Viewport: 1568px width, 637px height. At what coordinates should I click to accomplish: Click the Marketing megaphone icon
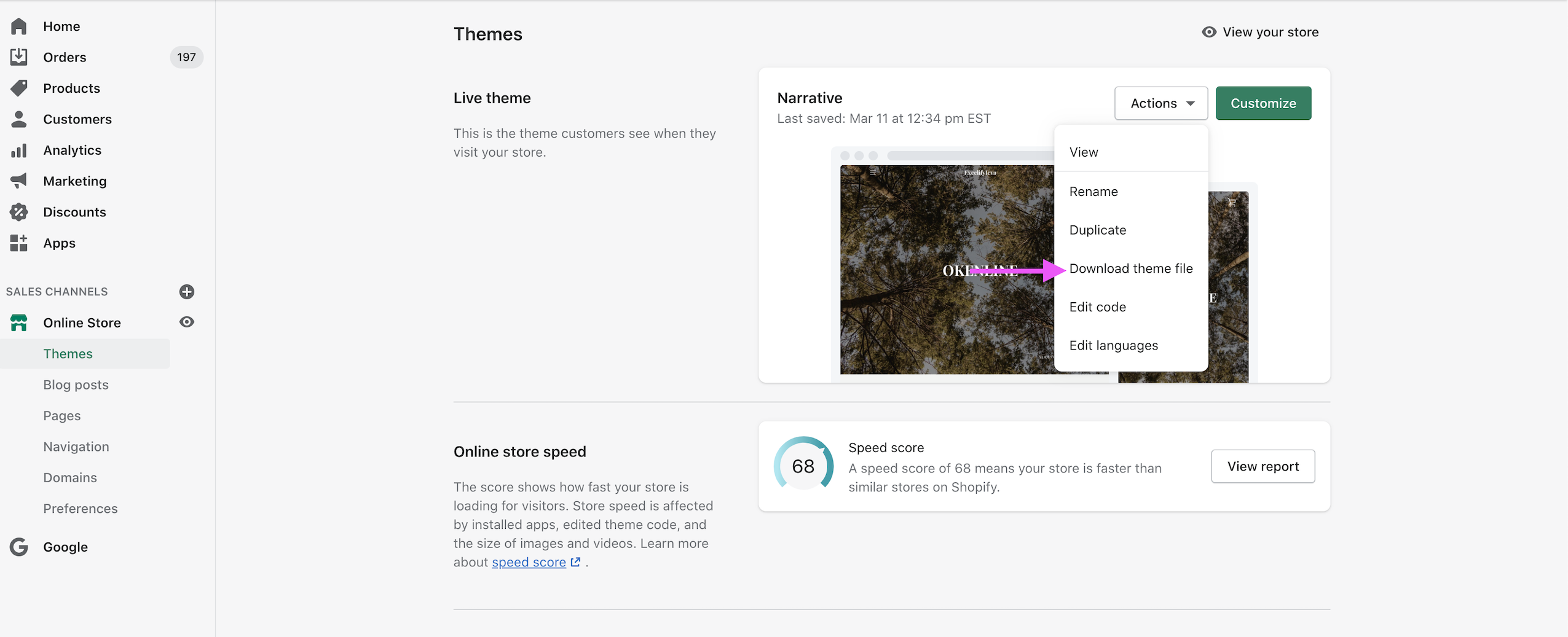pos(19,181)
